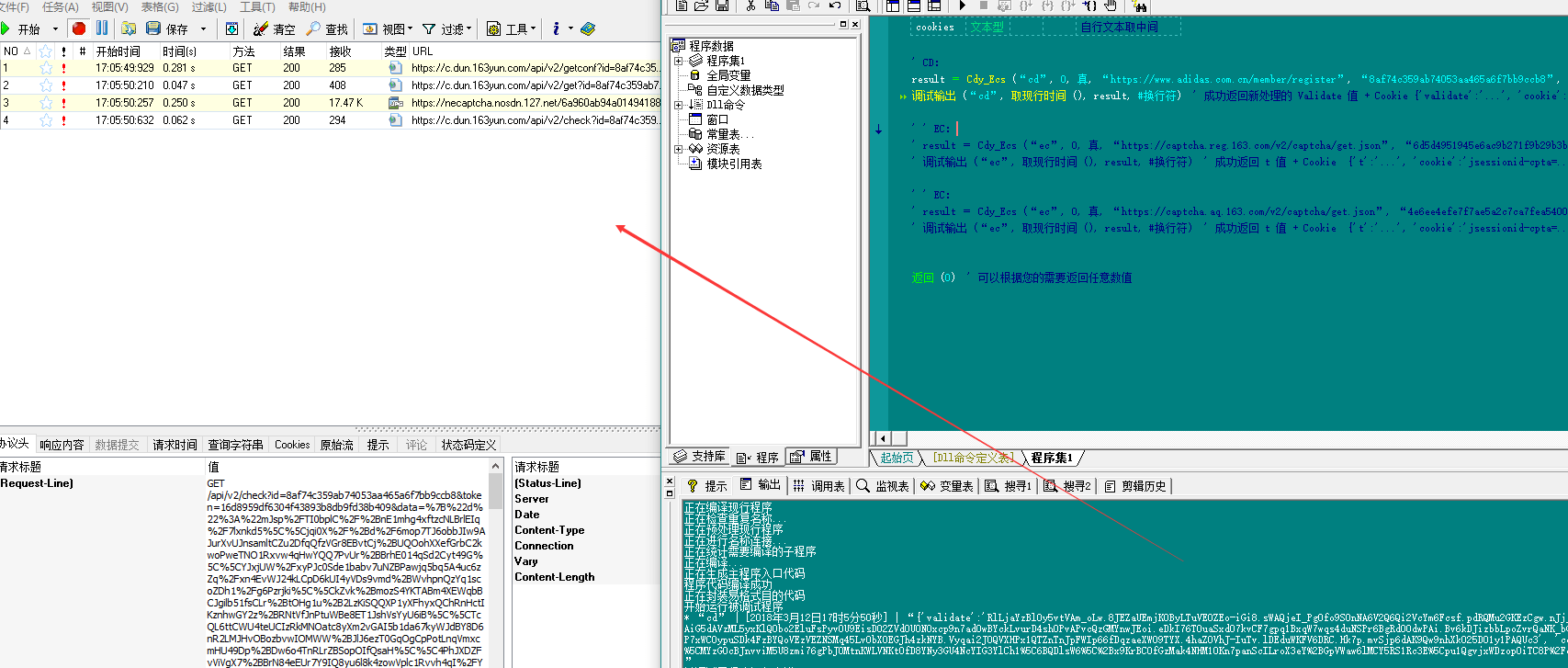Click the scissors cut icon

pos(750,6)
